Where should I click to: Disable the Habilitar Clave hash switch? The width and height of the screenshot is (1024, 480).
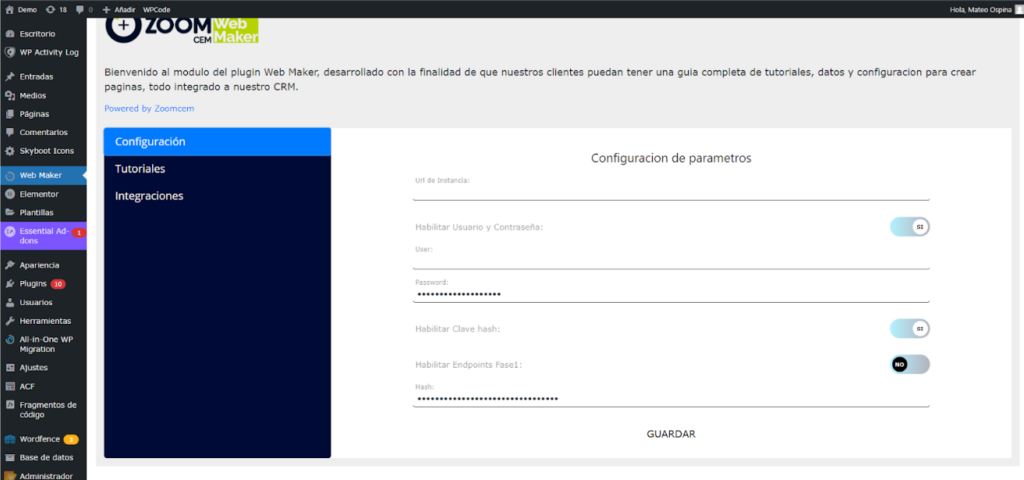click(909, 328)
